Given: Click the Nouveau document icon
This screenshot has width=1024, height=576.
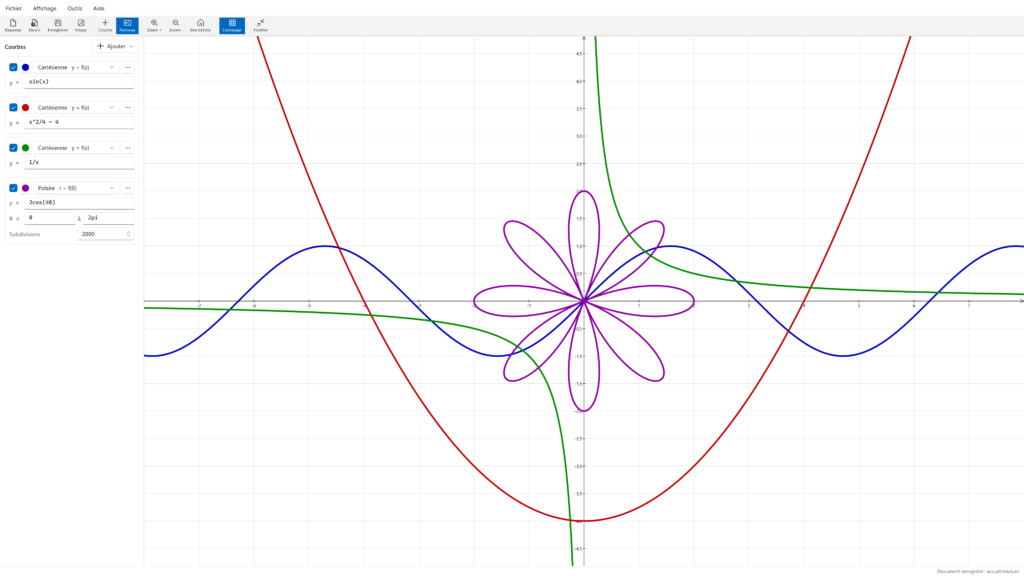Looking at the screenshot, I should [13, 25].
